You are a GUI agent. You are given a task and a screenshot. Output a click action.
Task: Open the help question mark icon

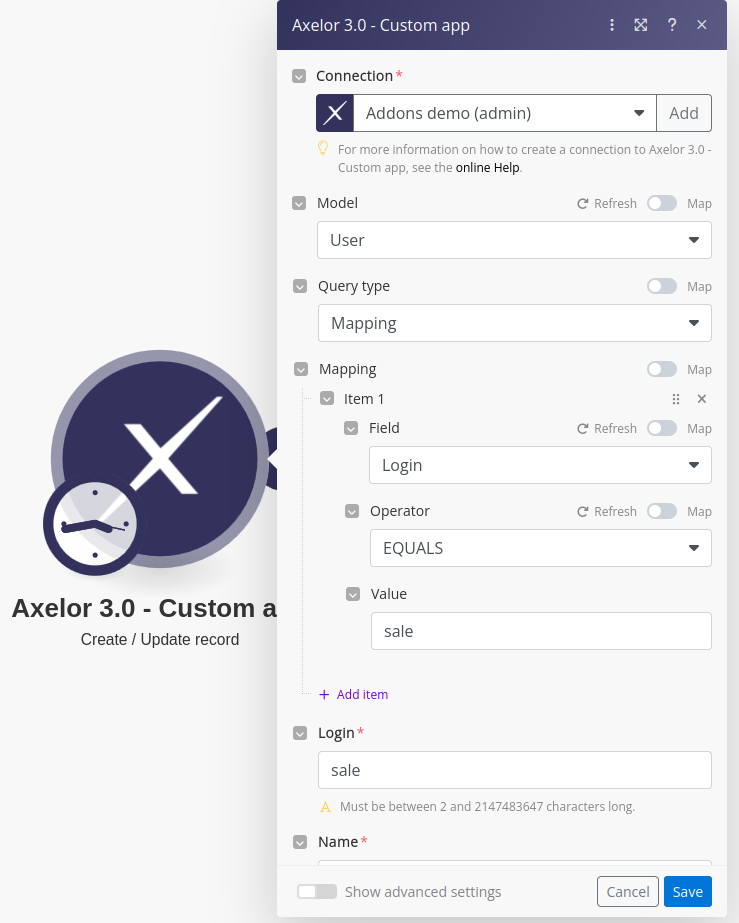(x=672, y=25)
